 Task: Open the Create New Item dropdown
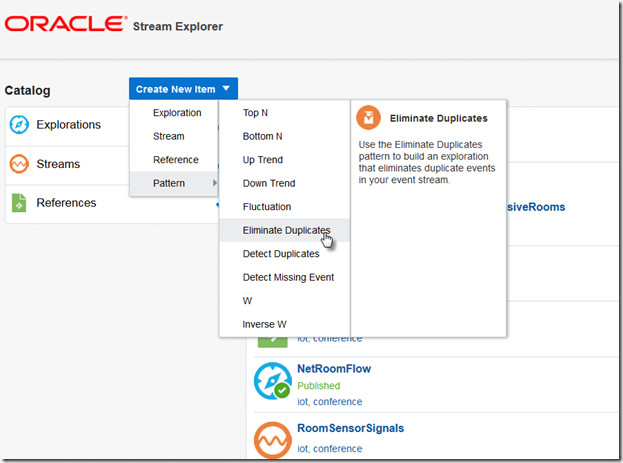pyautogui.click(x=183, y=89)
